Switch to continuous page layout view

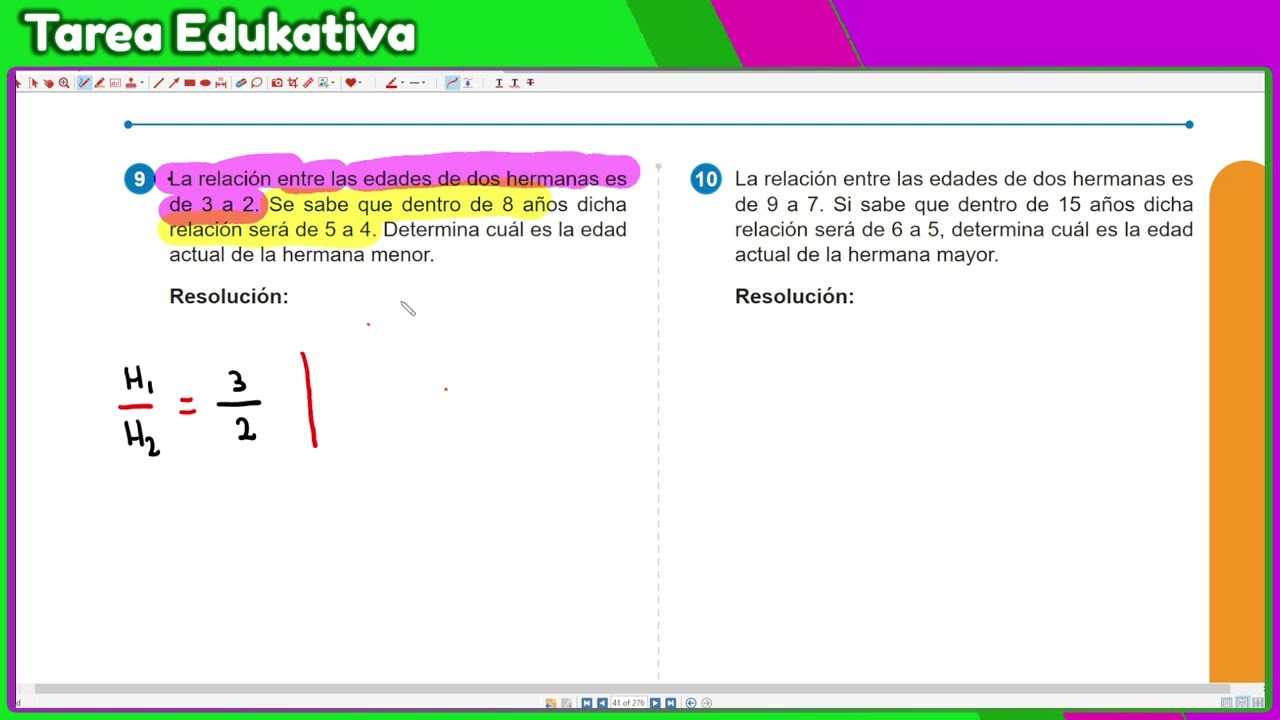pos(1242,703)
